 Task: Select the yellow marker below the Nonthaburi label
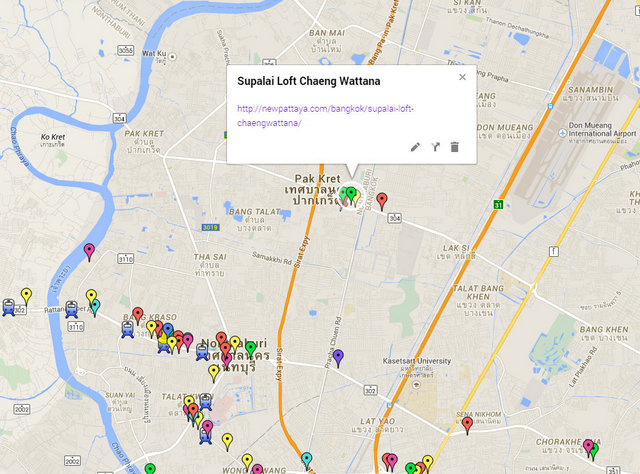(213, 374)
